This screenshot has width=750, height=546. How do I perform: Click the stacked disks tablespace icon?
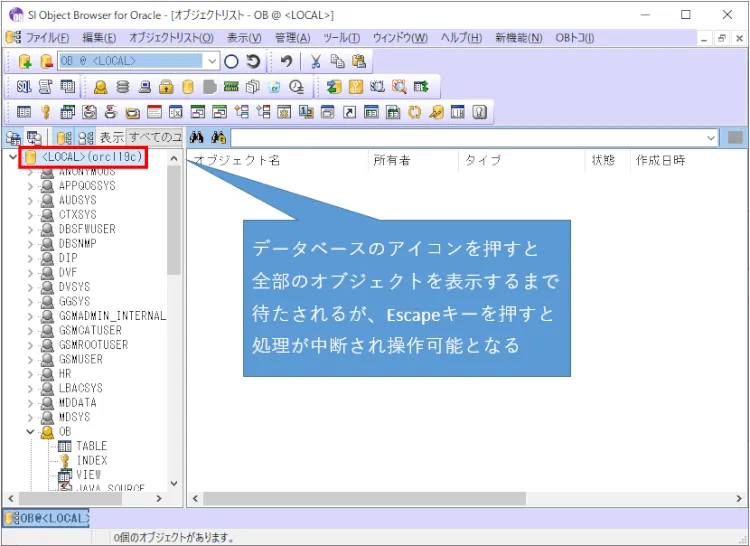[x=123, y=87]
